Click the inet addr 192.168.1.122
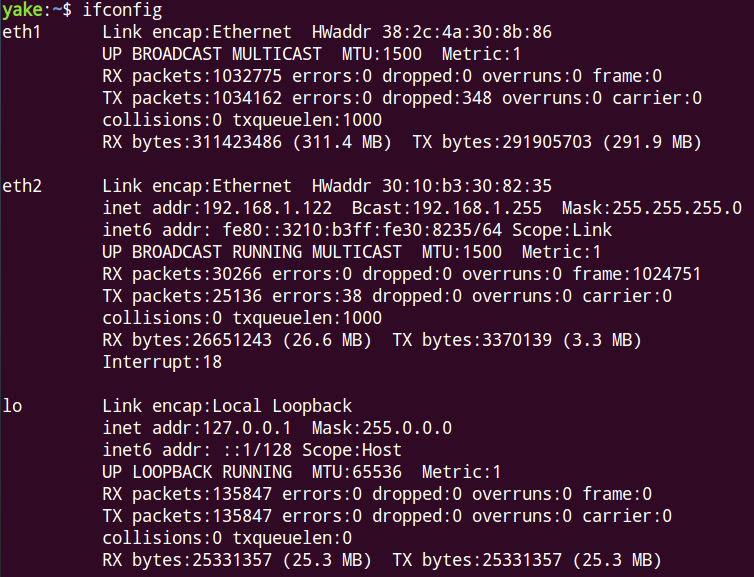This screenshot has height=577, width=754. coord(217,208)
